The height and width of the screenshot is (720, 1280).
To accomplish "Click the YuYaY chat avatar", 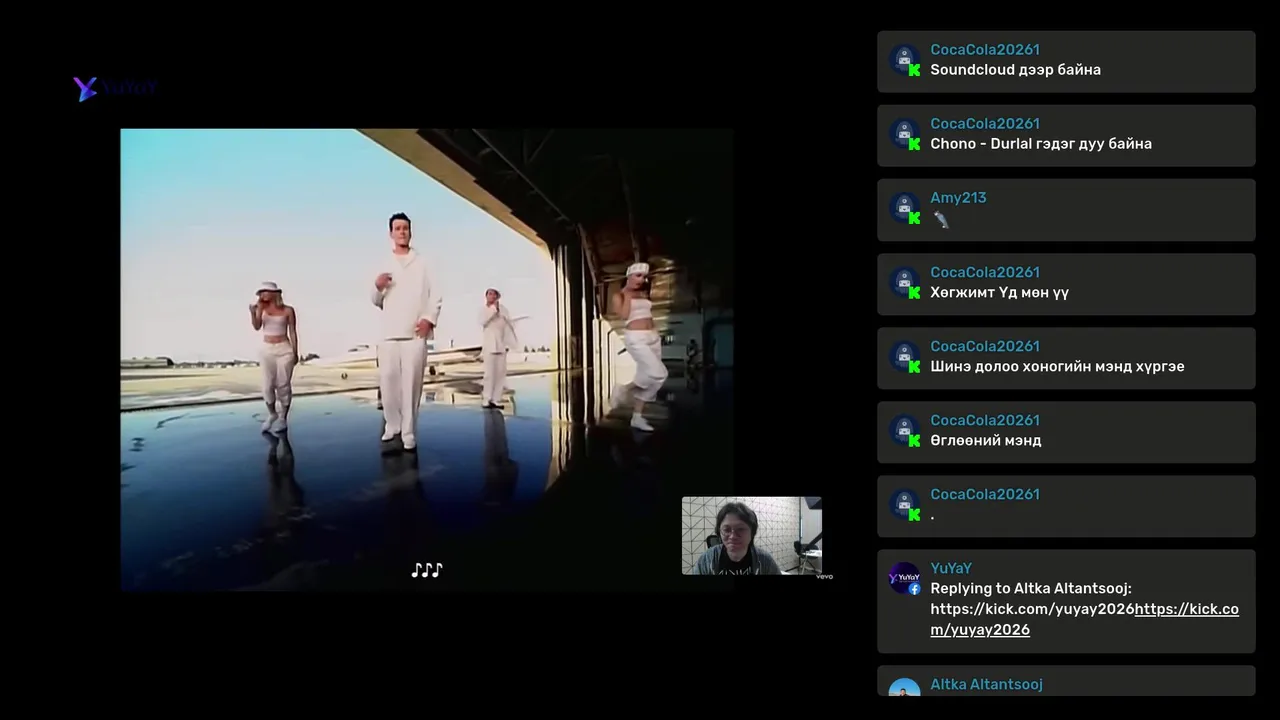I will click(x=905, y=578).
